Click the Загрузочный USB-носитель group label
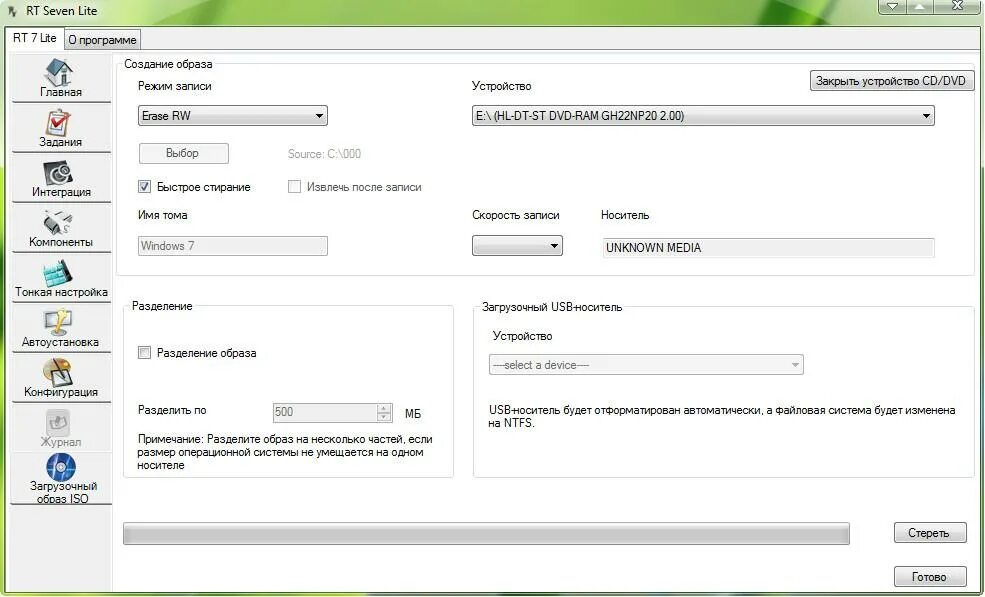The height and width of the screenshot is (597, 985). coord(552,307)
